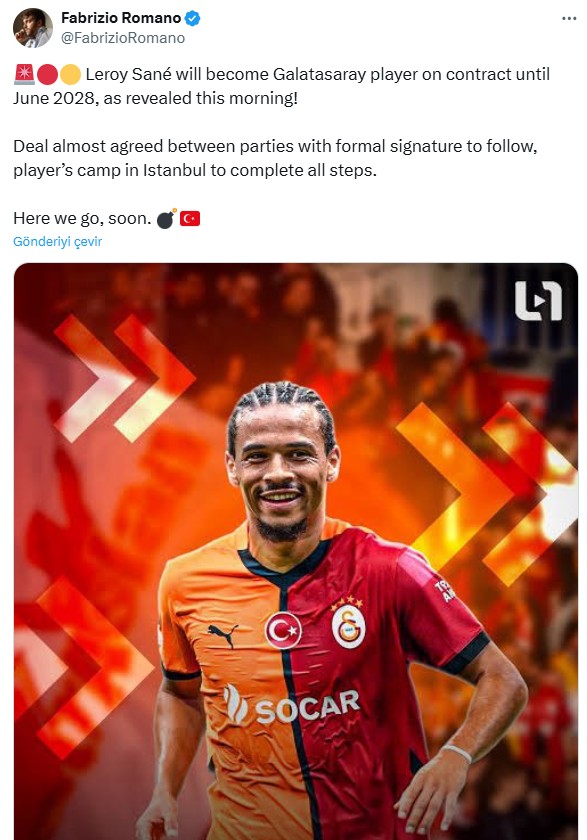Click 'Gönderiyi çevir' to translate the post
This screenshot has height=840, width=587.
tap(57, 242)
